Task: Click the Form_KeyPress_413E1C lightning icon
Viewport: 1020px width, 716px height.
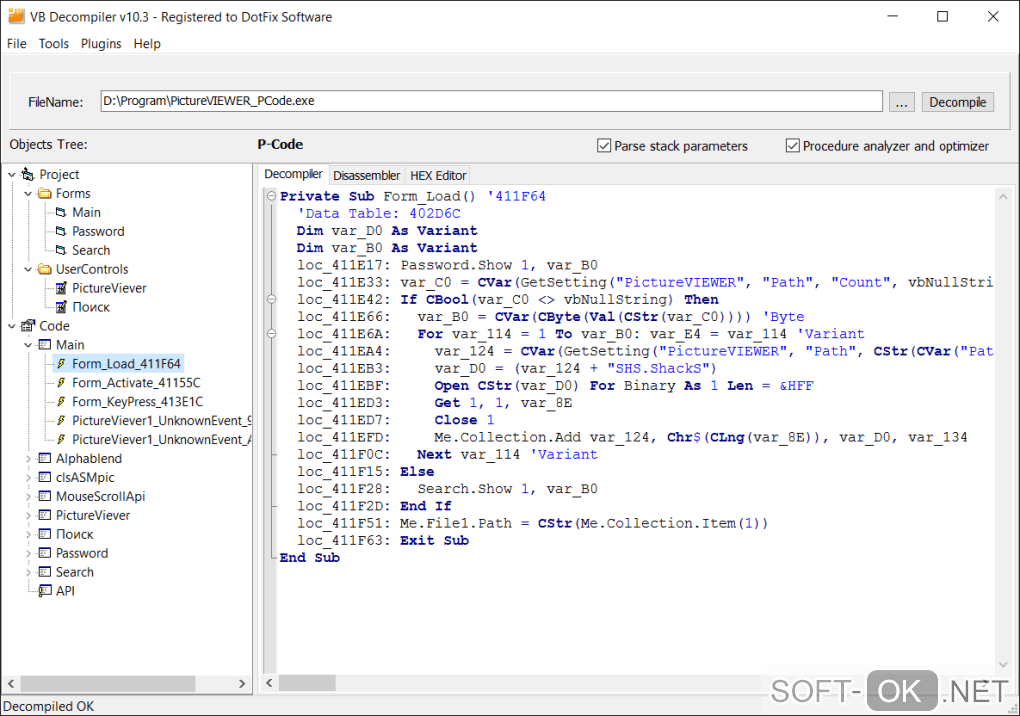Action: (61, 402)
